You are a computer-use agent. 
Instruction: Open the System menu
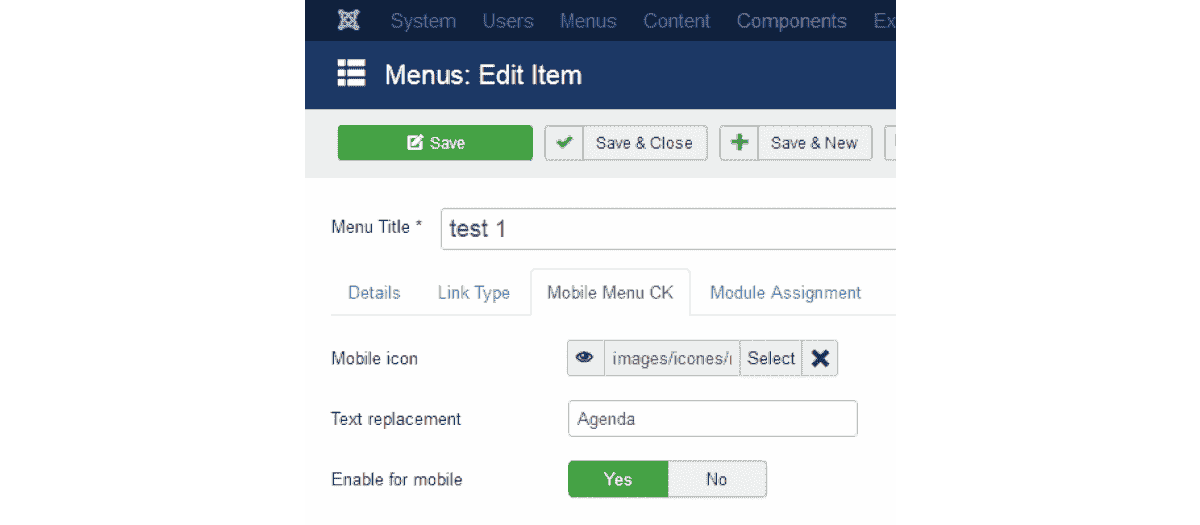[423, 21]
